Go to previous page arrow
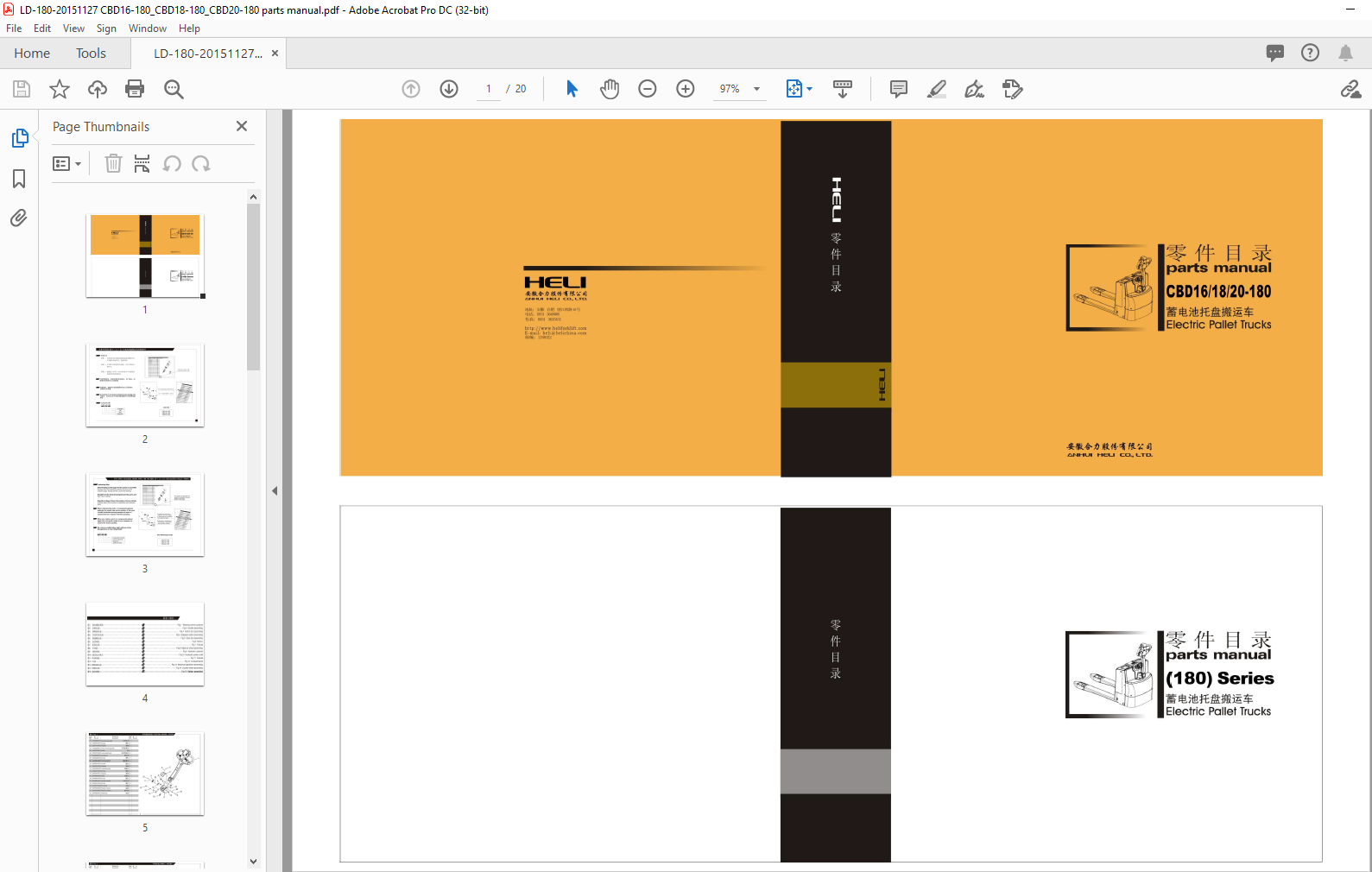Image resolution: width=1372 pixels, height=872 pixels. [x=411, y=89]
